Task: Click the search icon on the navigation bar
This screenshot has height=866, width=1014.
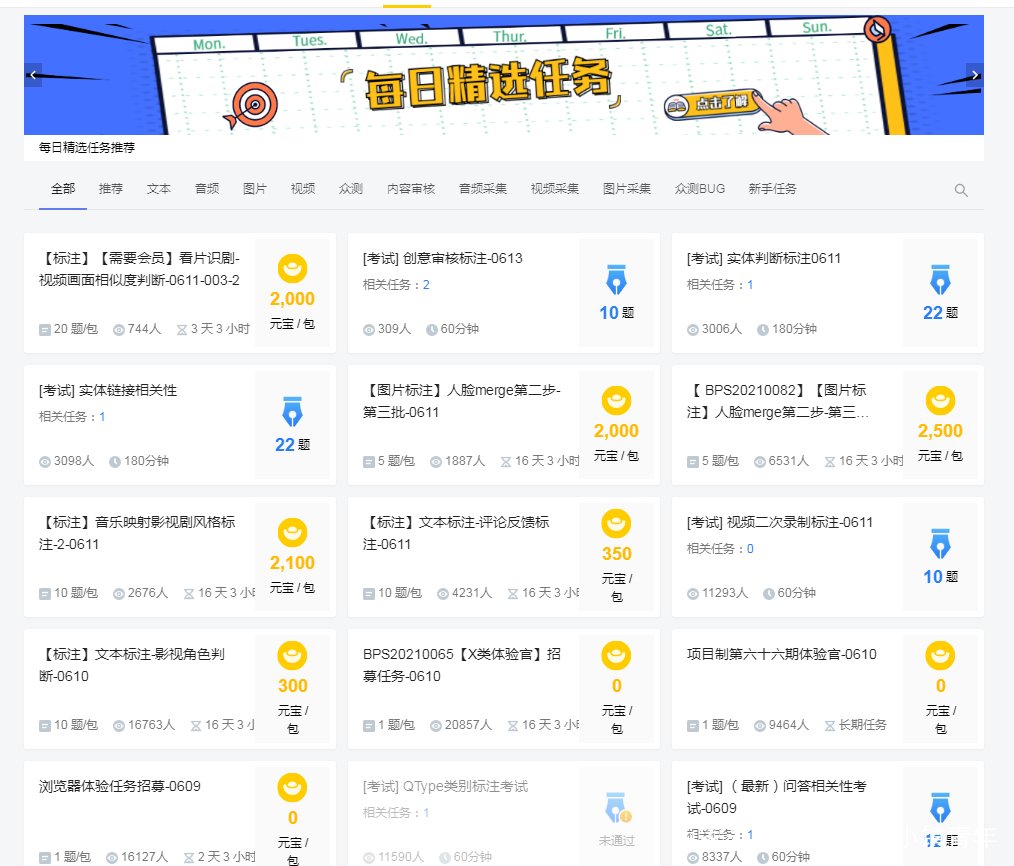Action: tap(961, 189)
